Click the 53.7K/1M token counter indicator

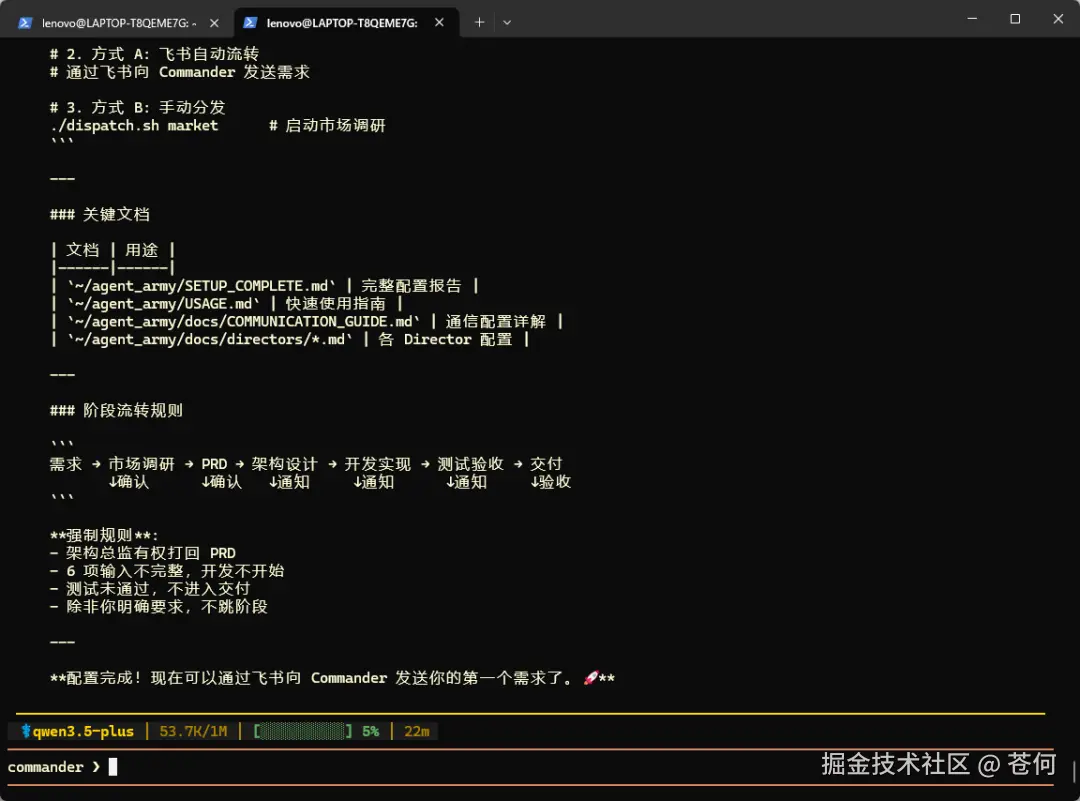coord(193,731)
